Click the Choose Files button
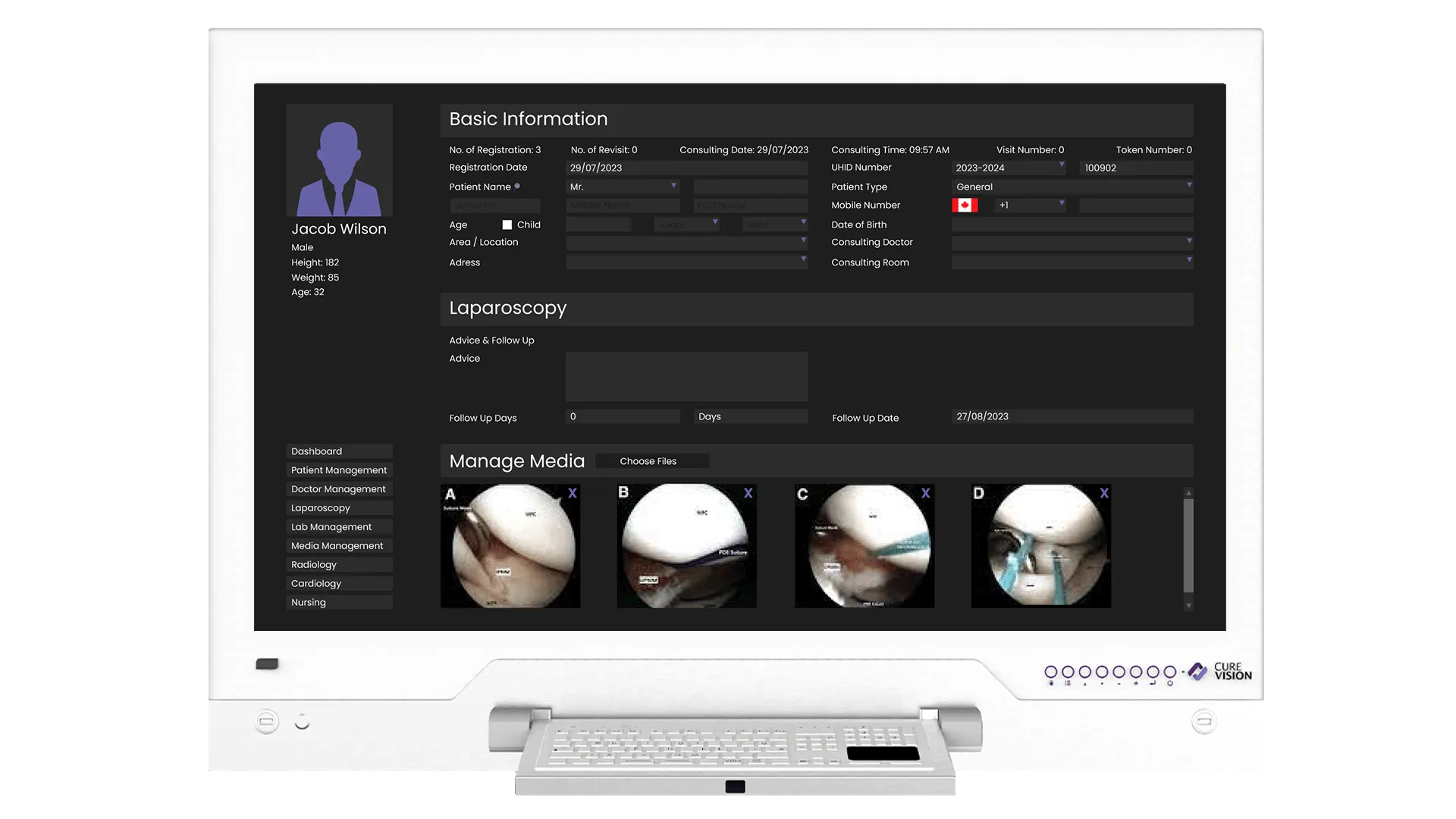Viewport: 1456px width, 819px height. coord(652,461)
